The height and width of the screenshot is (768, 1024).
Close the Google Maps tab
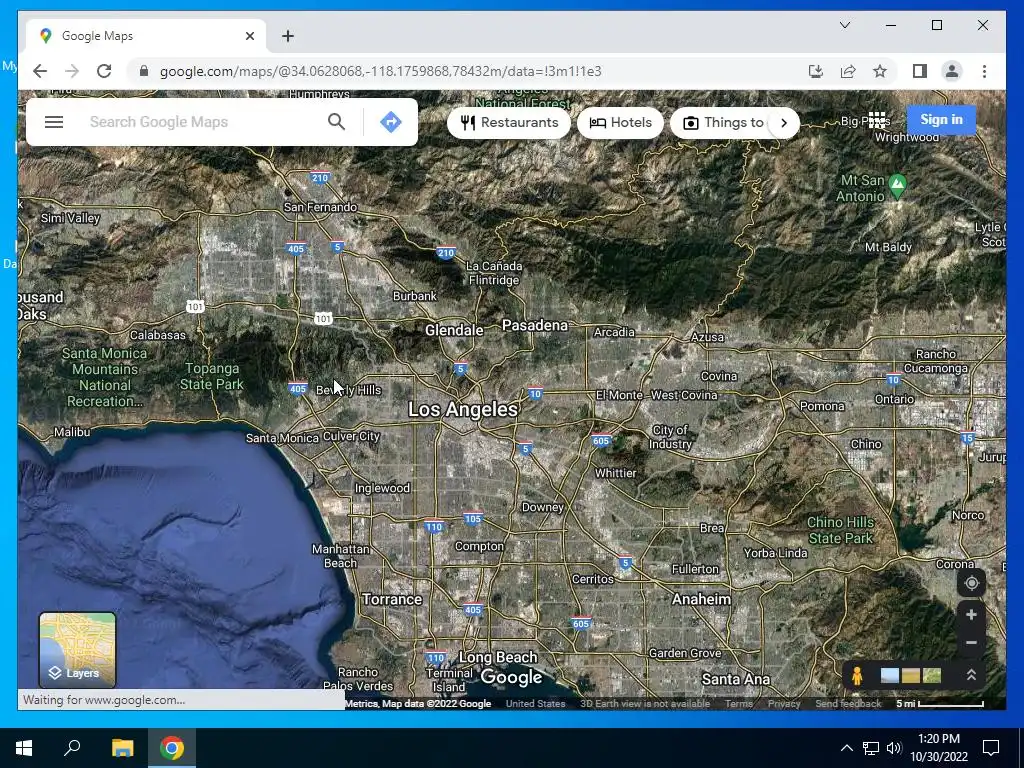(249, 36)
